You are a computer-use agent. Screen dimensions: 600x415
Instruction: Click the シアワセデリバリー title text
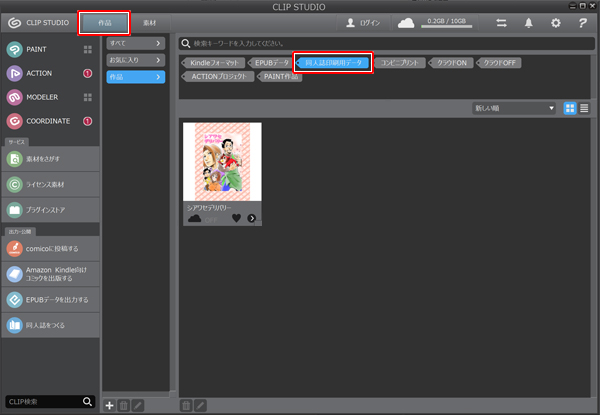[209, 208]
